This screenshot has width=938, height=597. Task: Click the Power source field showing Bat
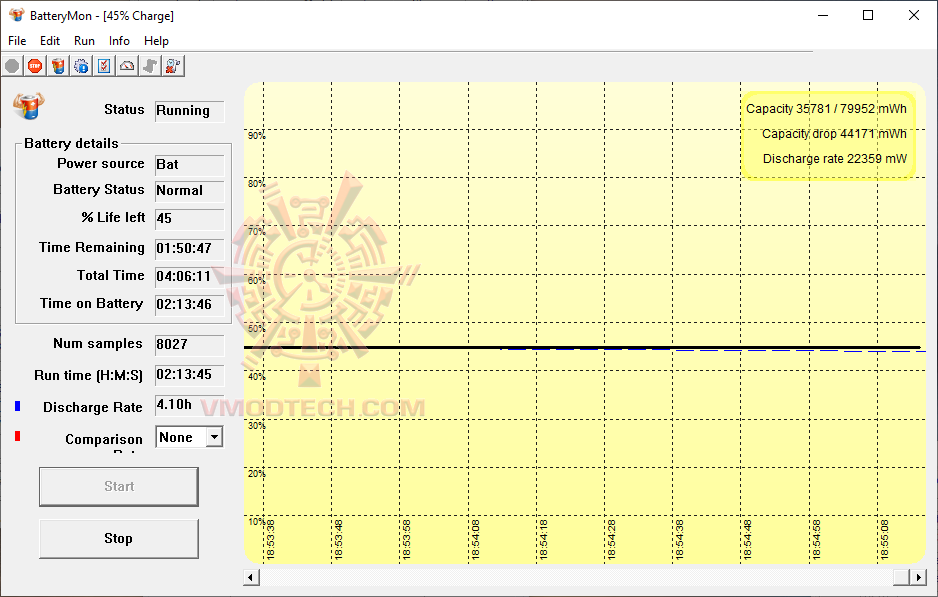190,165
